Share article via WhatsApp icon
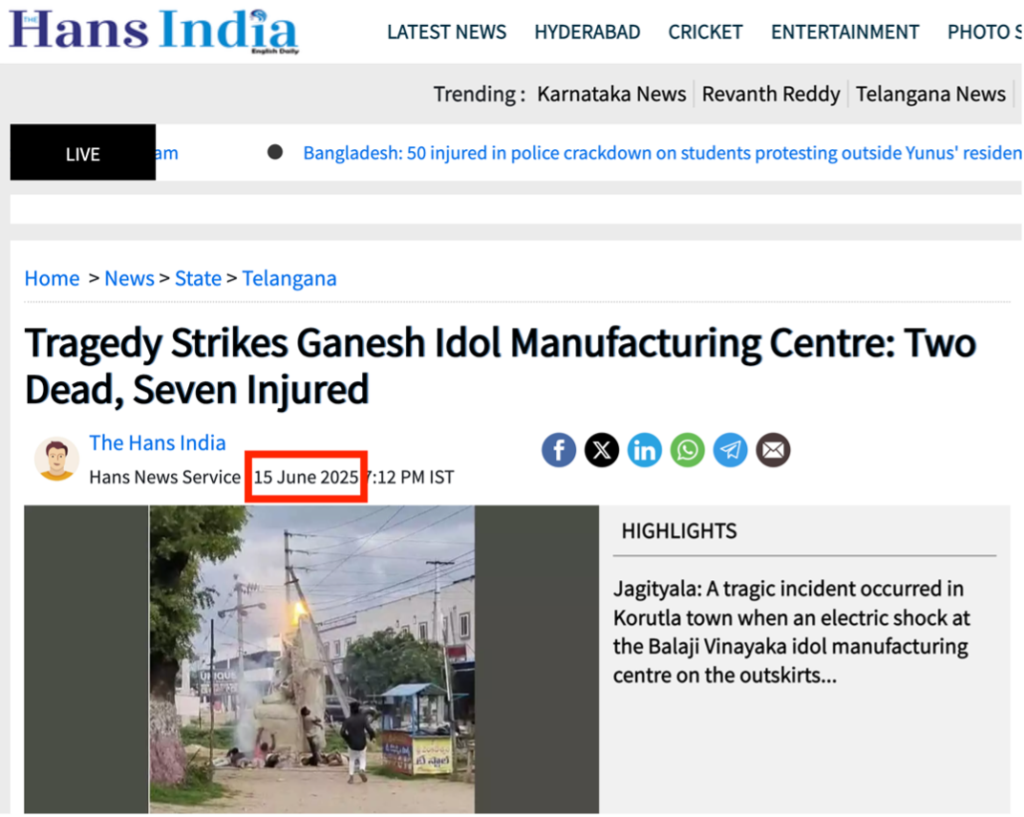 point(687,450)
